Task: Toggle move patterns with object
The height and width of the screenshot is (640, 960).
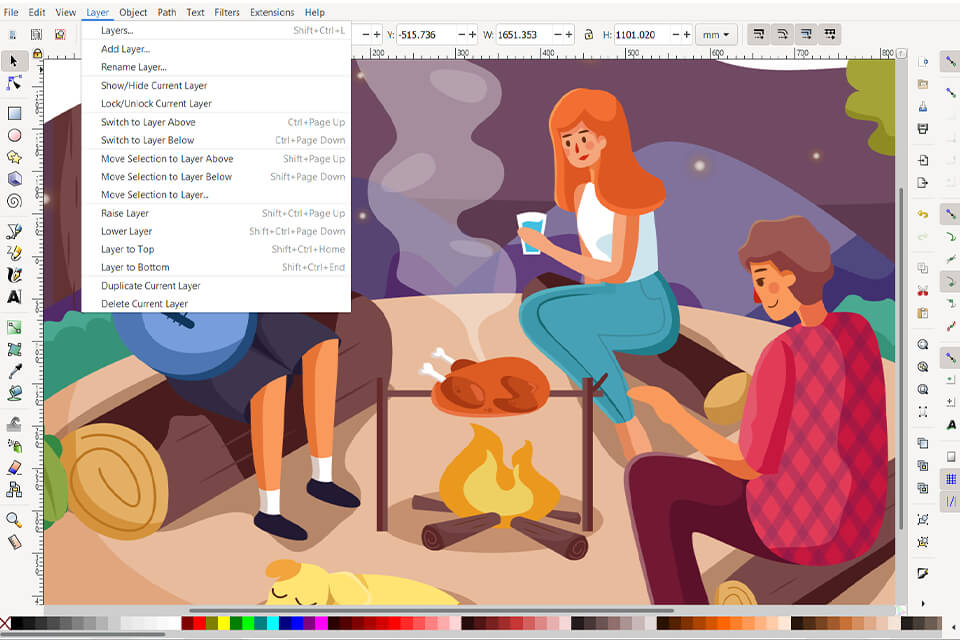Action: pyautogui.click(x=830, y=34)
